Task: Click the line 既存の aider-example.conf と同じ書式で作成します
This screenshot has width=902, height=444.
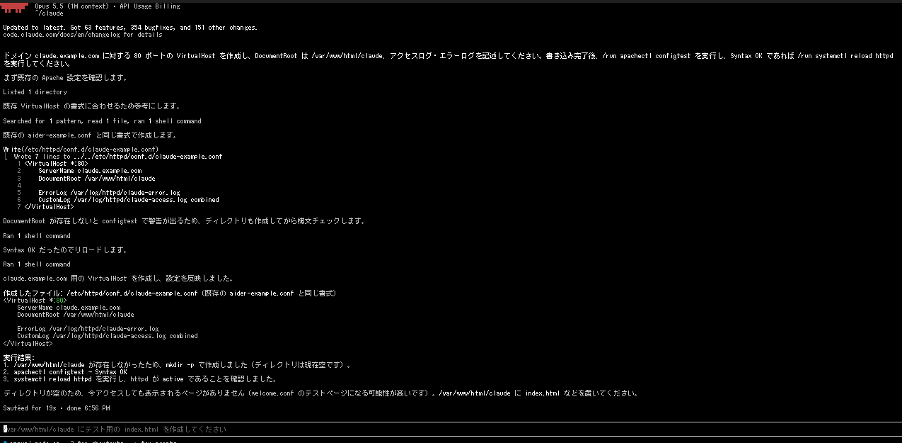Action: pyautogui.click(x=90, y=135)
